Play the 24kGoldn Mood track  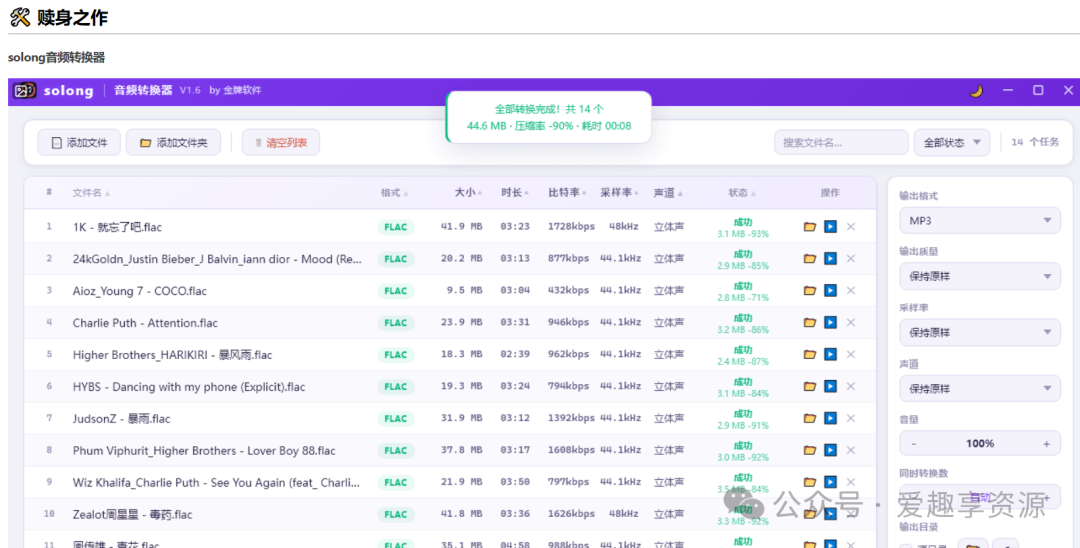click(831, 258)
